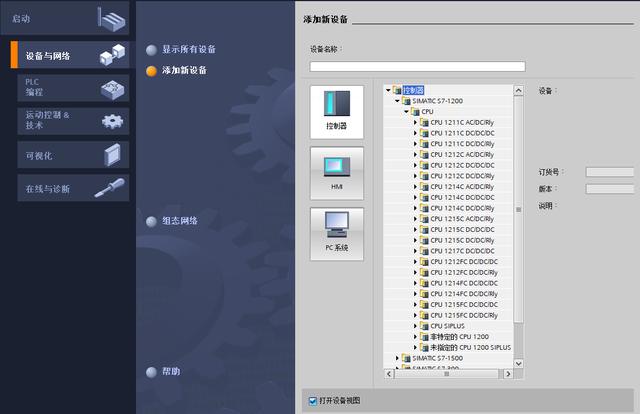This screenshot has height=414, width=640.
Task: Expand the 非特定的 CPU 1200 node
Action: click(x=415, y=337)
